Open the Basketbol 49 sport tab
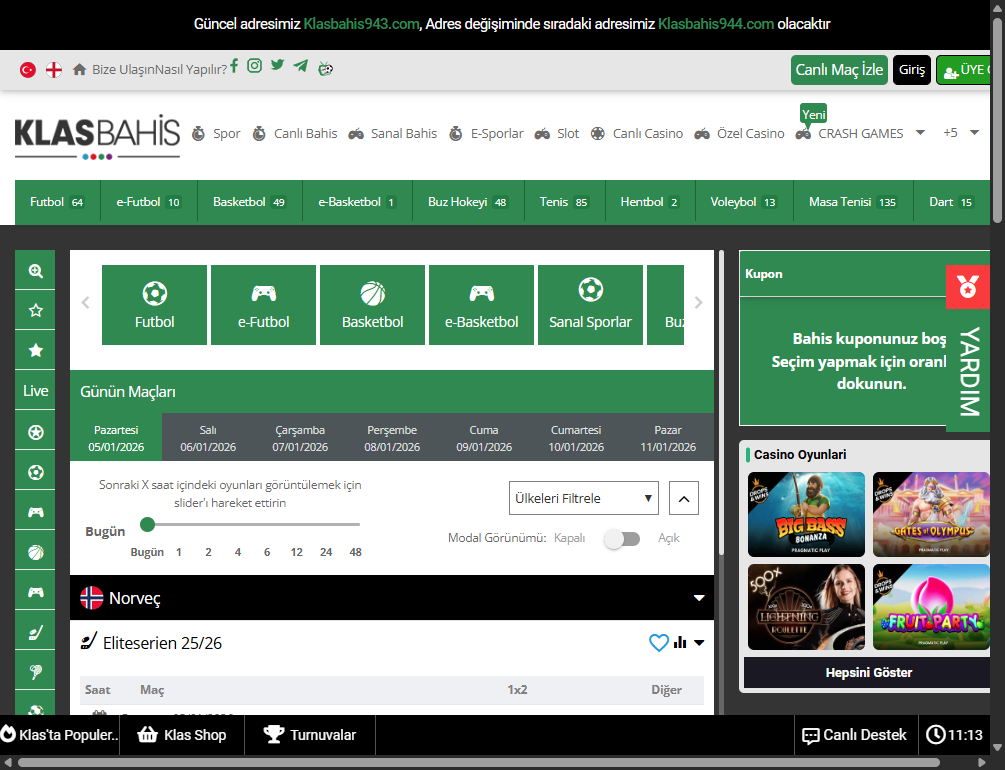 point(249,202)
